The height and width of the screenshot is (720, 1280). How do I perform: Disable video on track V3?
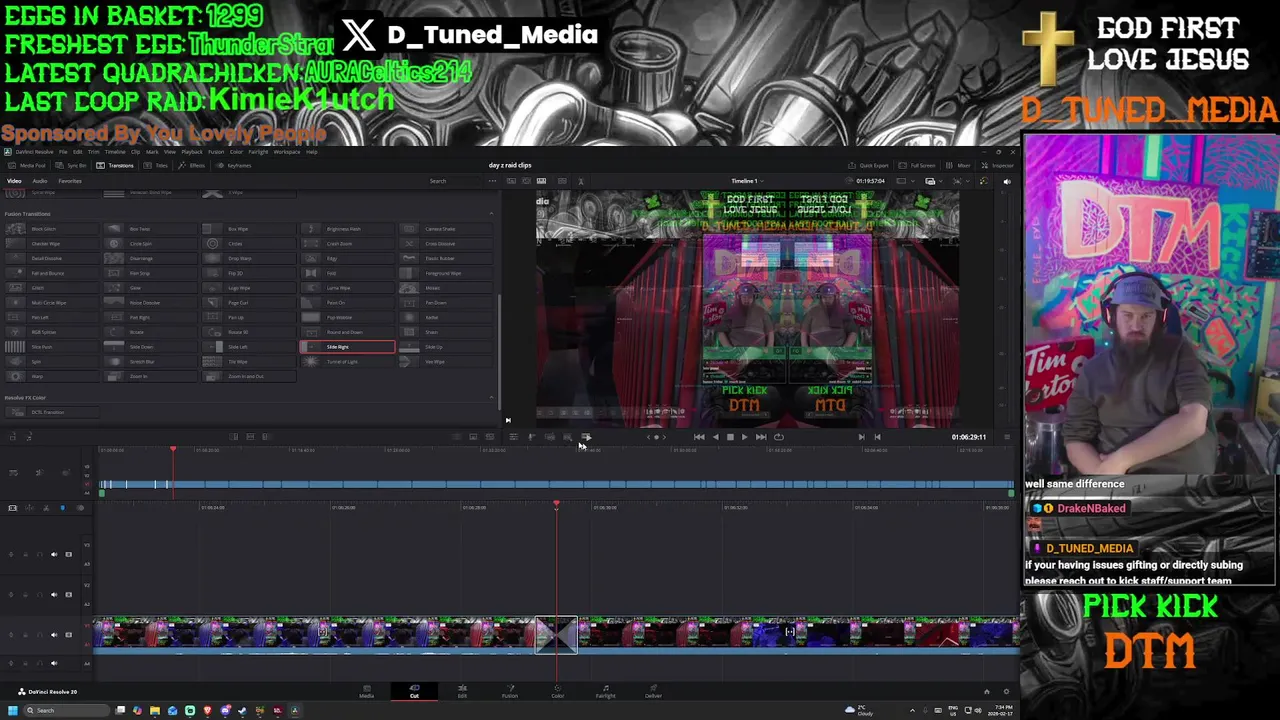pyautogui.click(x=68, y=554)
